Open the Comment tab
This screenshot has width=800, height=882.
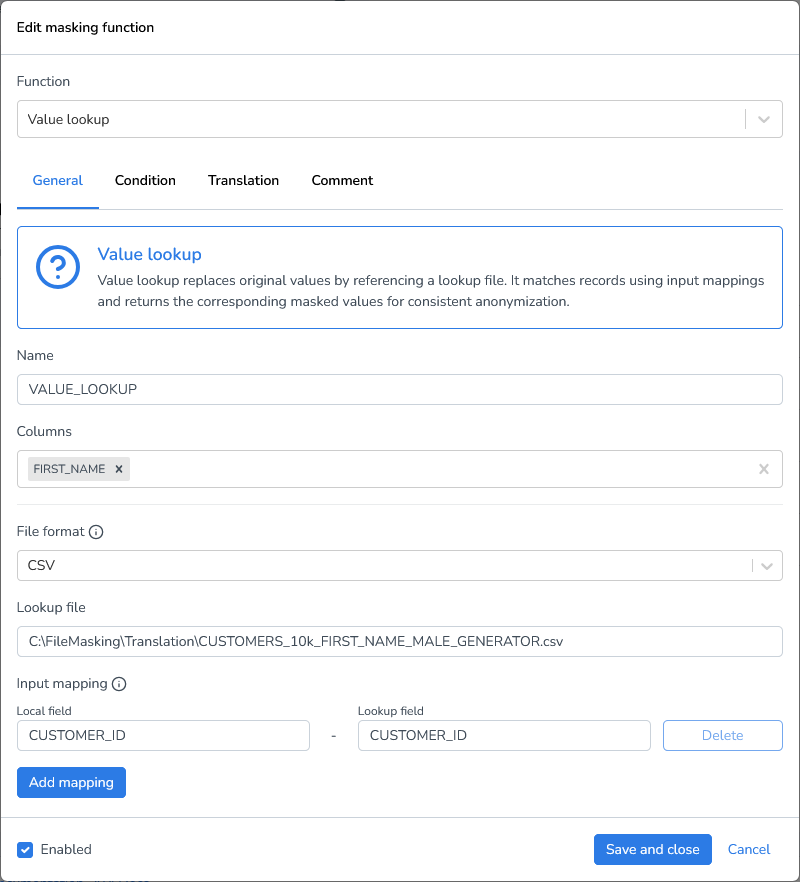coord(342,181)
